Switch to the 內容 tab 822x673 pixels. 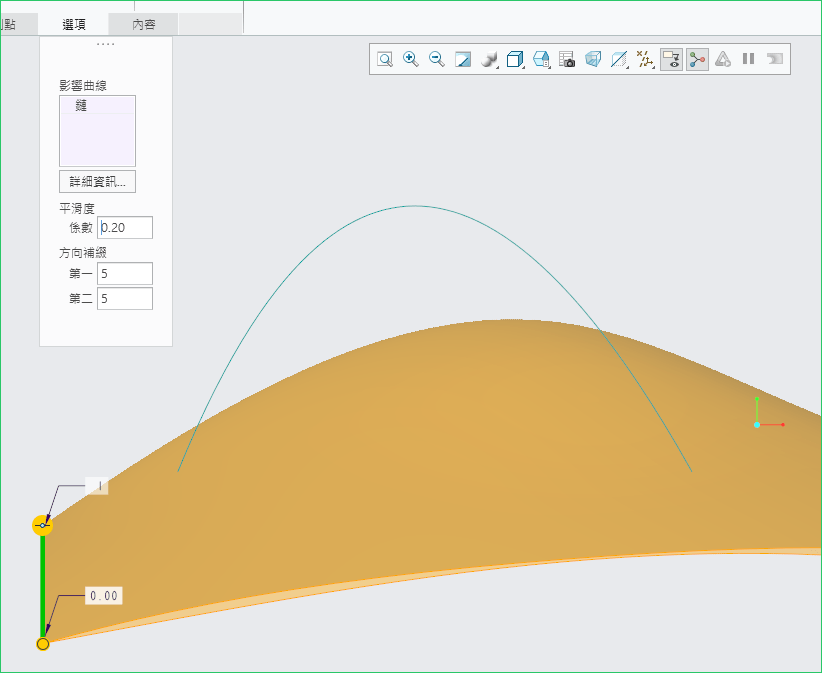click(144, 24)
